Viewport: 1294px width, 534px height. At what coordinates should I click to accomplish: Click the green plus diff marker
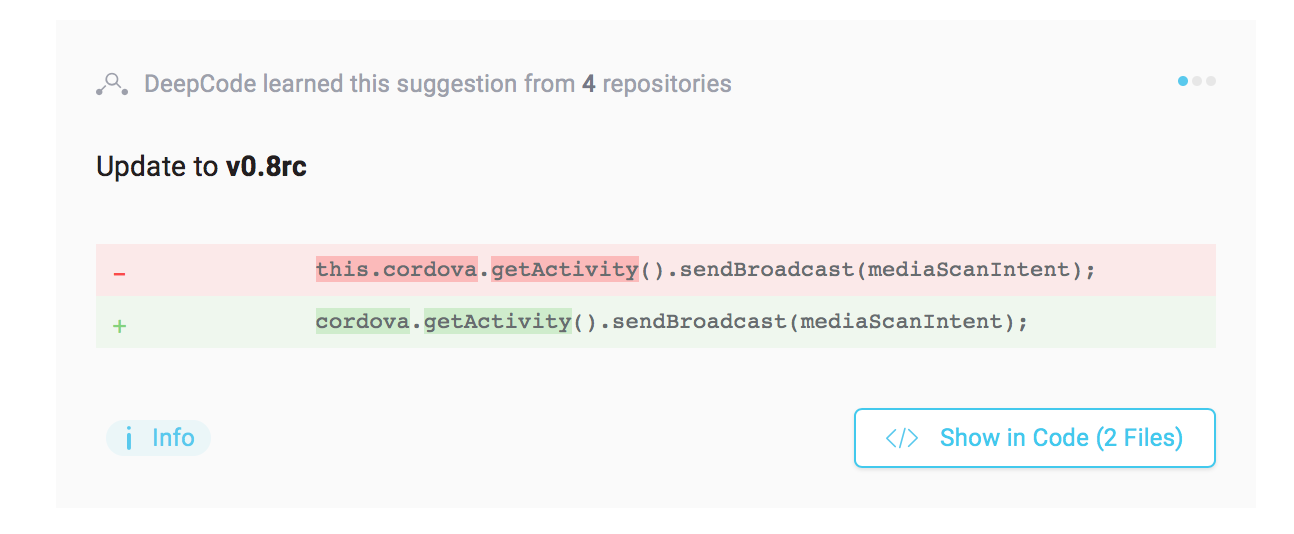119,325
